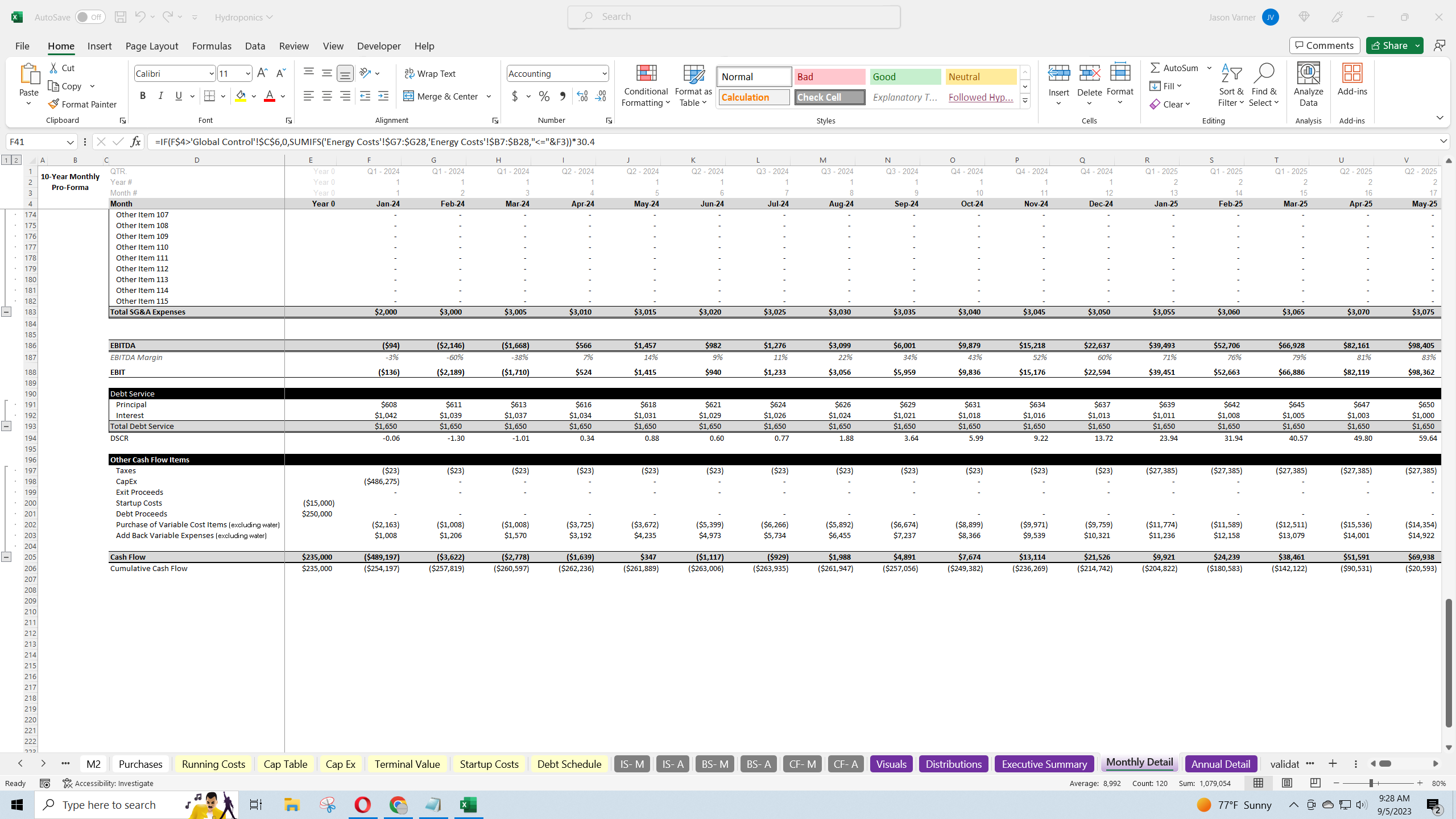Click the vertical scrollbar thumb

(1449, 663)
